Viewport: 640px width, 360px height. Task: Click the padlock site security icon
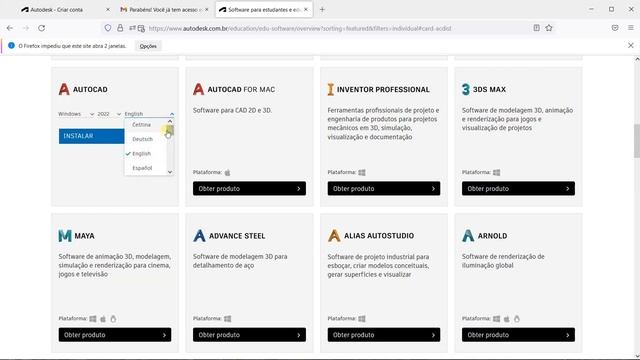(120, 28)
